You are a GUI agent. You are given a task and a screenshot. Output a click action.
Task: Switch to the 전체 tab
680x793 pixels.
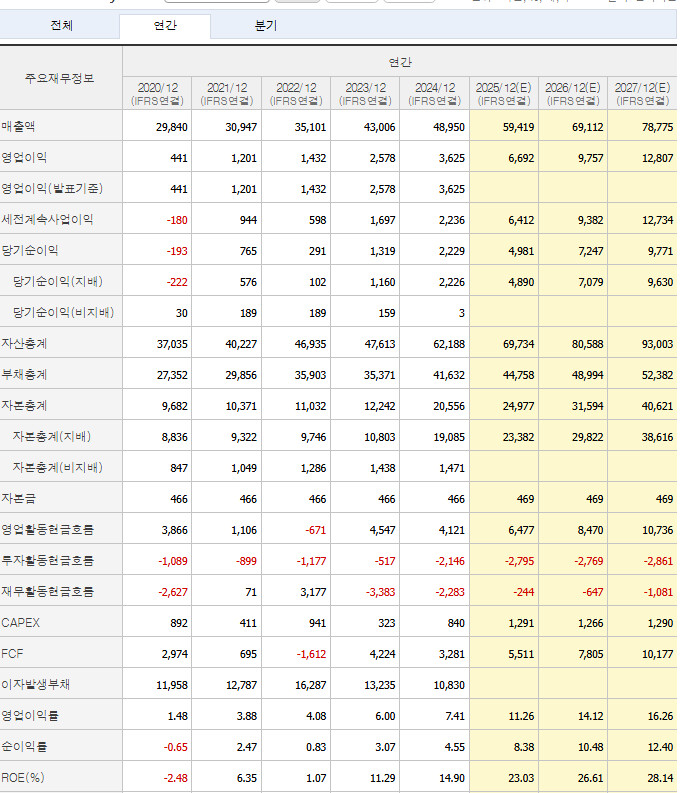61,25
